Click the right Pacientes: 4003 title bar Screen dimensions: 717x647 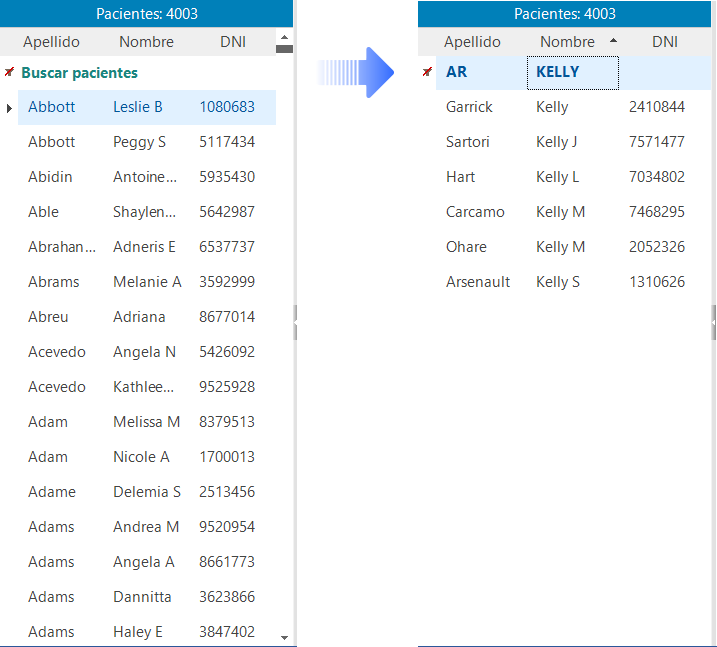[x=565, y=13]
